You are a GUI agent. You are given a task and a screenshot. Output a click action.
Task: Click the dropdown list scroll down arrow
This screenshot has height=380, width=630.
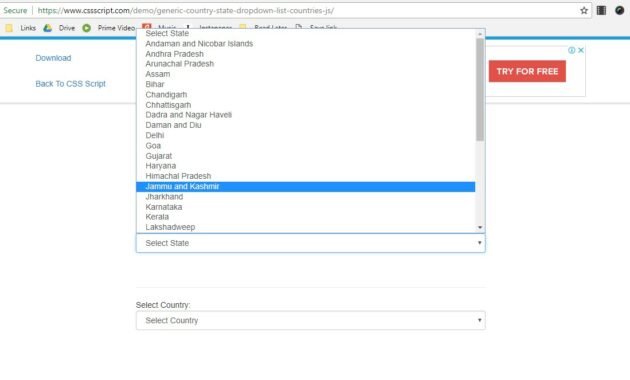(480, 227)
